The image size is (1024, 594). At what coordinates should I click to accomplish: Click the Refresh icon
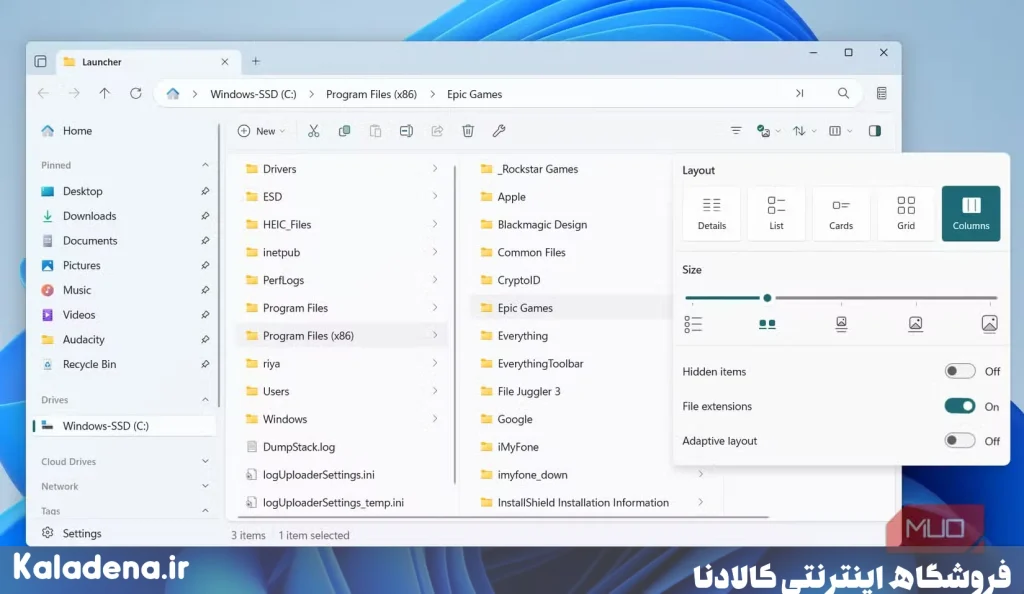click(x=136, y=93)
